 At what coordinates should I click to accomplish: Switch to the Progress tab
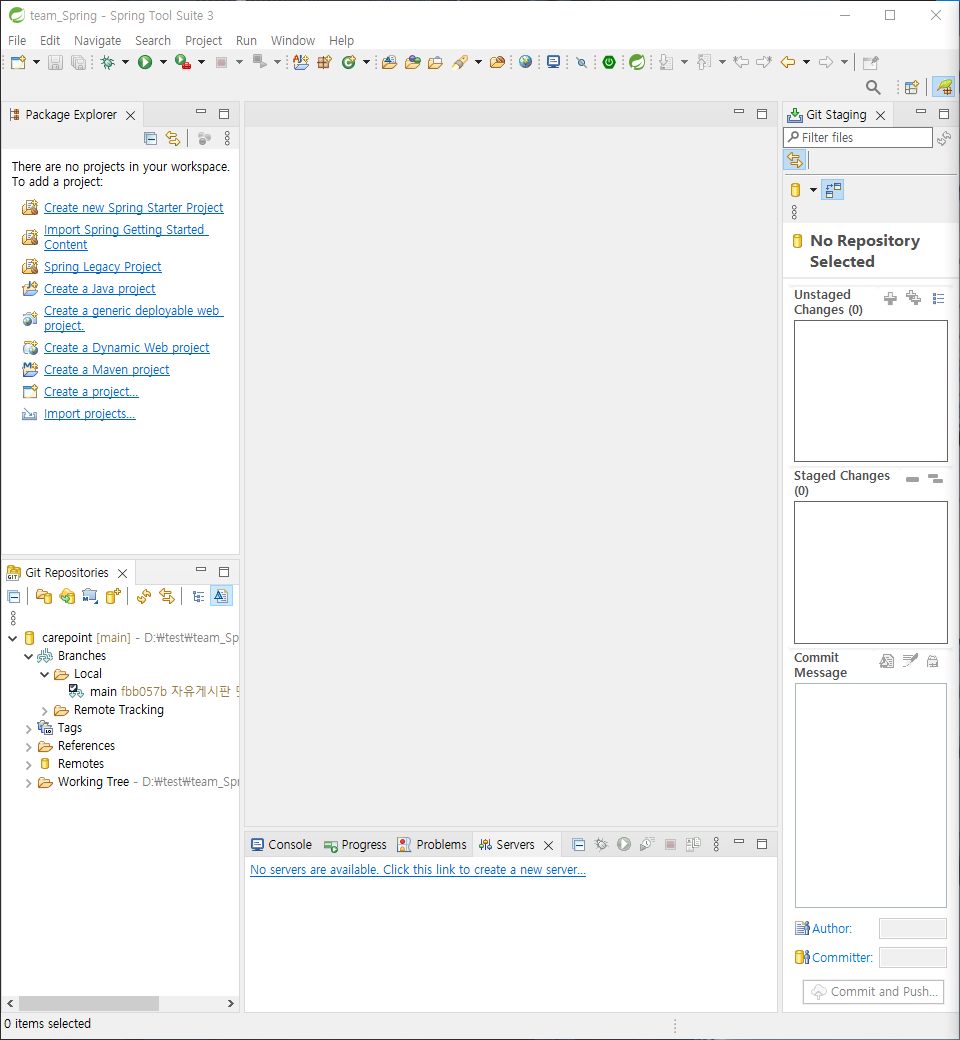(x=355, y=844)
